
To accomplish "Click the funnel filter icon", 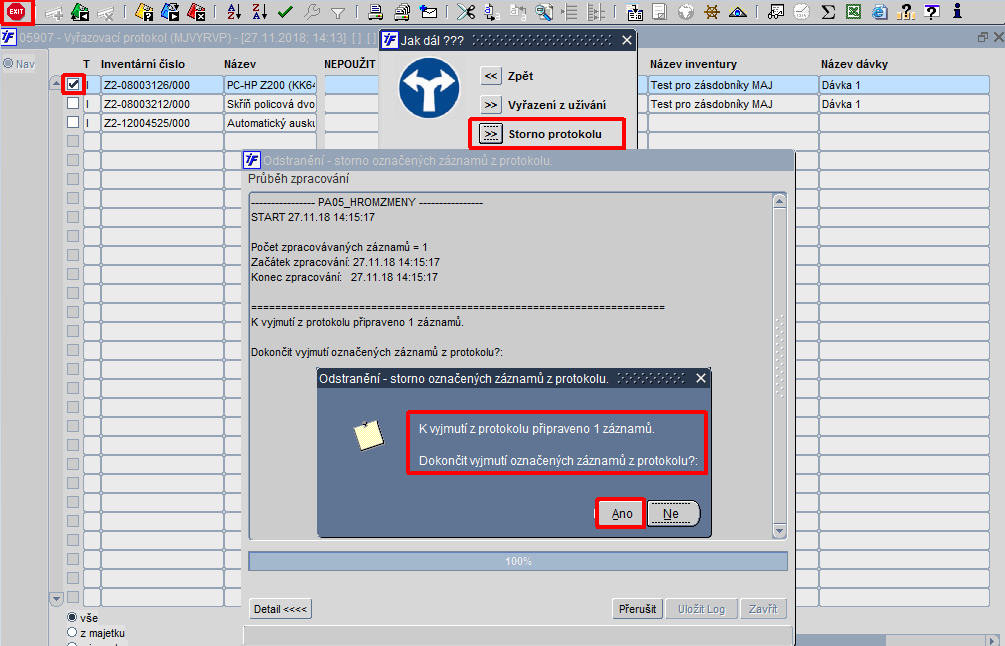I will click(338, 12).
